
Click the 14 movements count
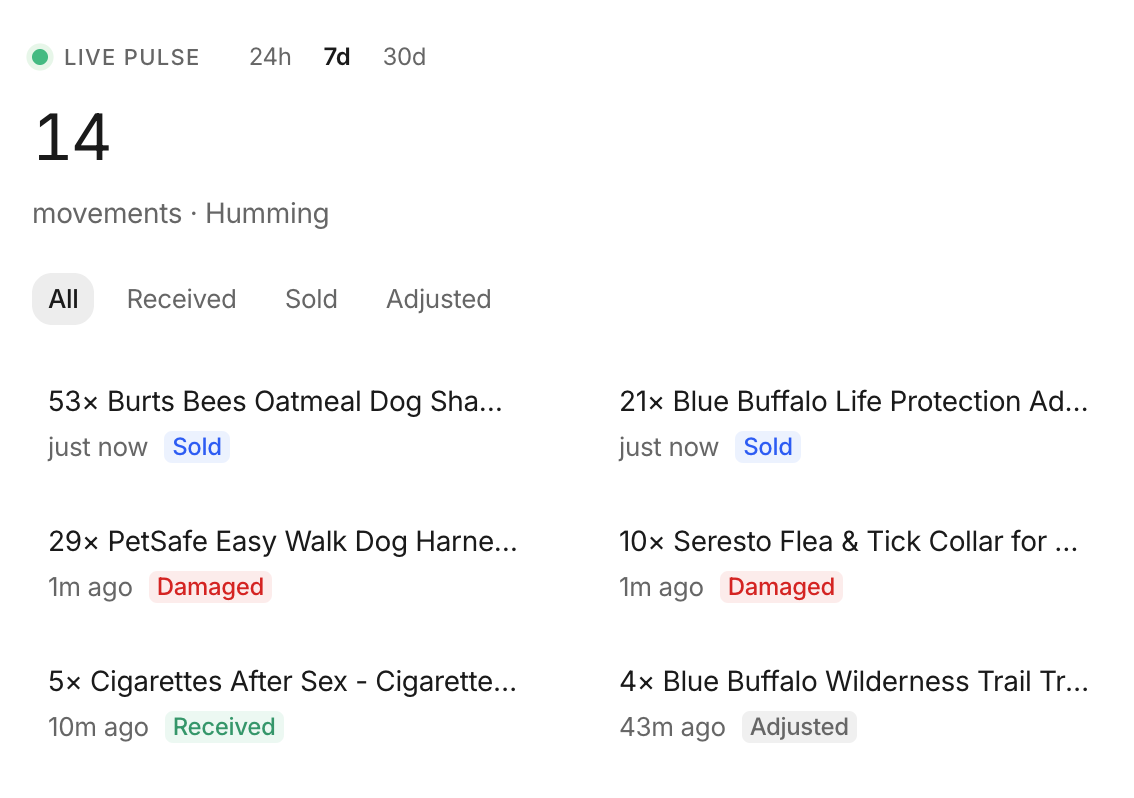pos(72,138)
